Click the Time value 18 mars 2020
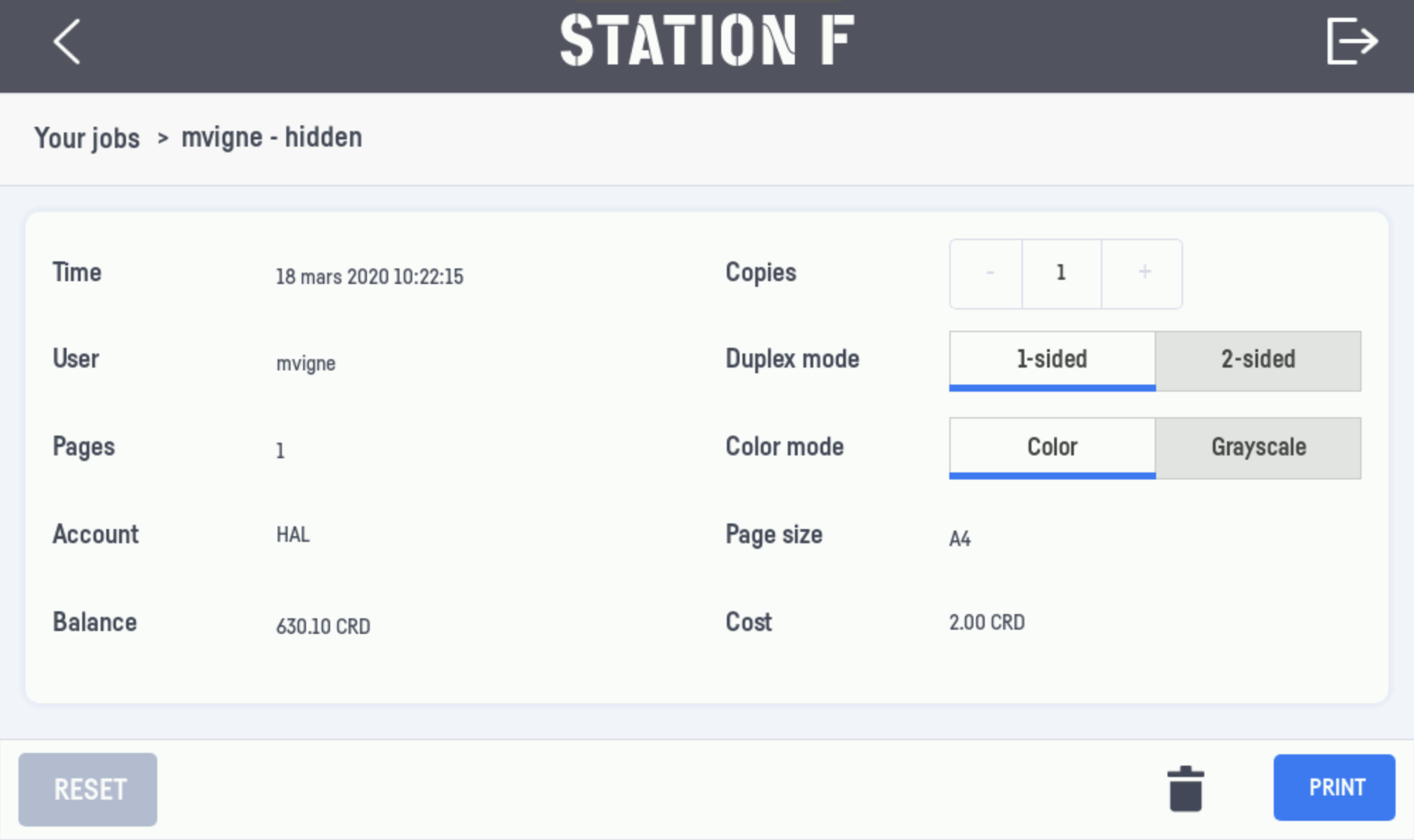This screenshot has width=1414, height=840. click(369, 276)
